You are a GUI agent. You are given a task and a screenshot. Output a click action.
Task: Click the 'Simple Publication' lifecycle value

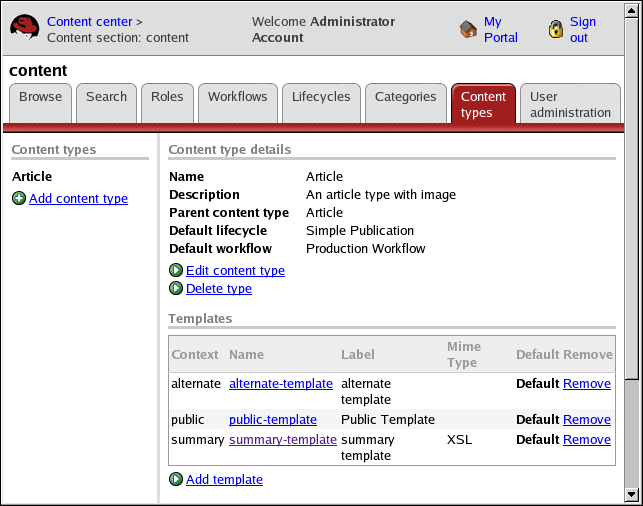point(360,230)
